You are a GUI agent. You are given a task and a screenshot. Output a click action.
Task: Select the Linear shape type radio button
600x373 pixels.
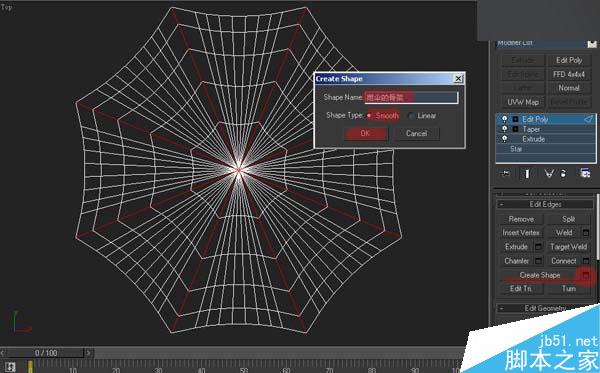(411, 116)
